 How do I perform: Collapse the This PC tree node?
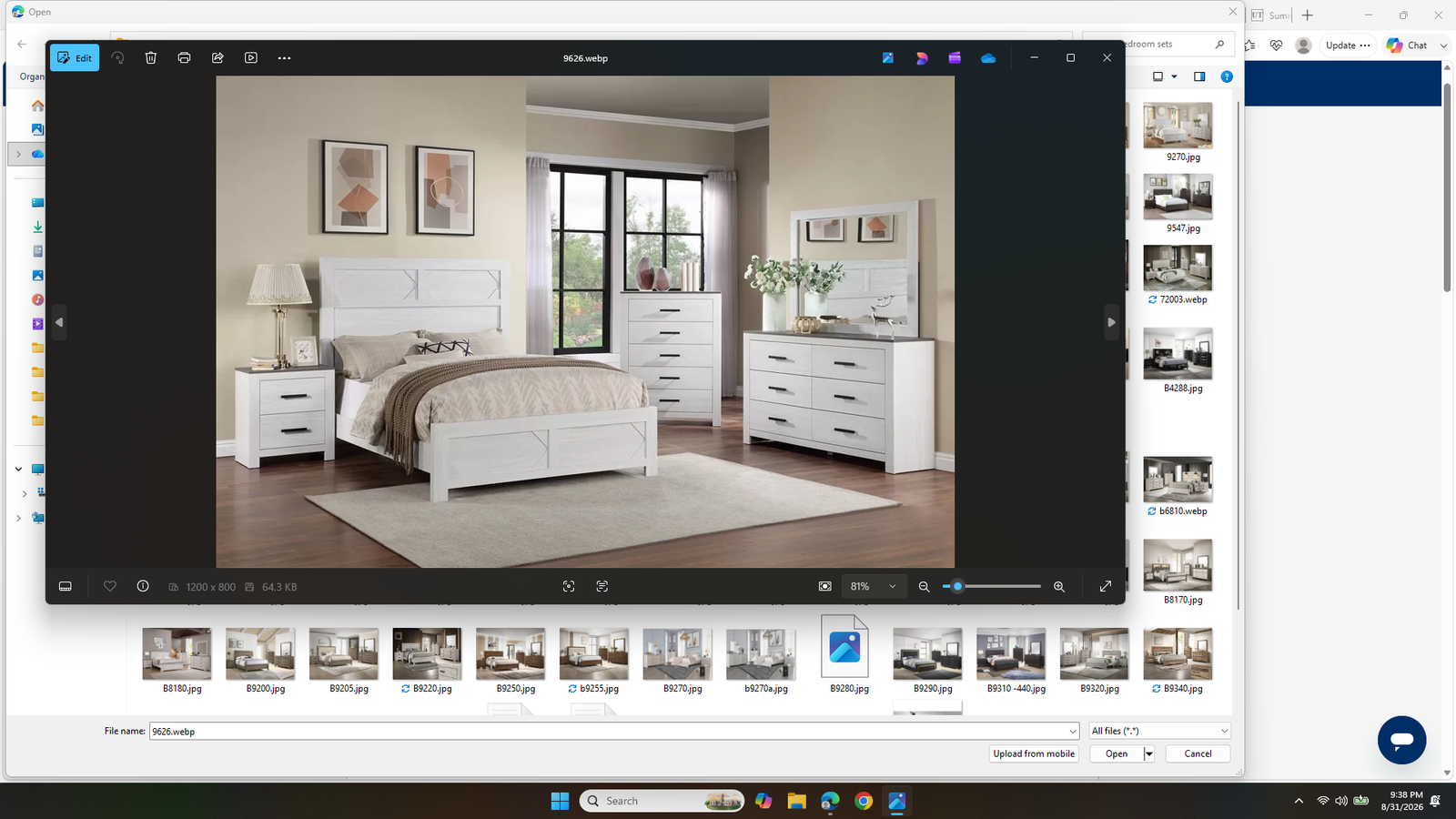click(x=18, y=470)
